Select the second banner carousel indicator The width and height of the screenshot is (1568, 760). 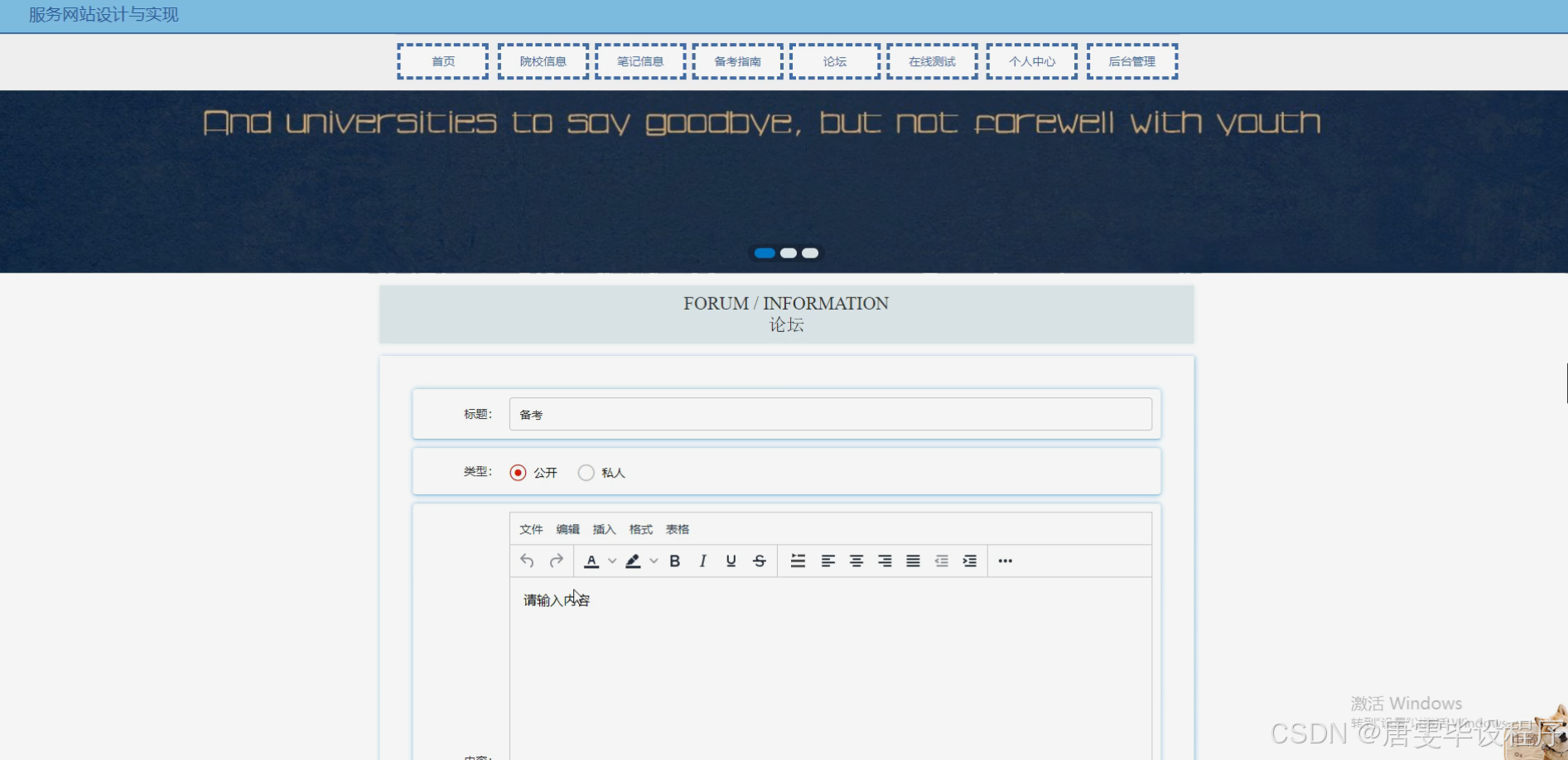pyautogui.click(x=789, y=253)
